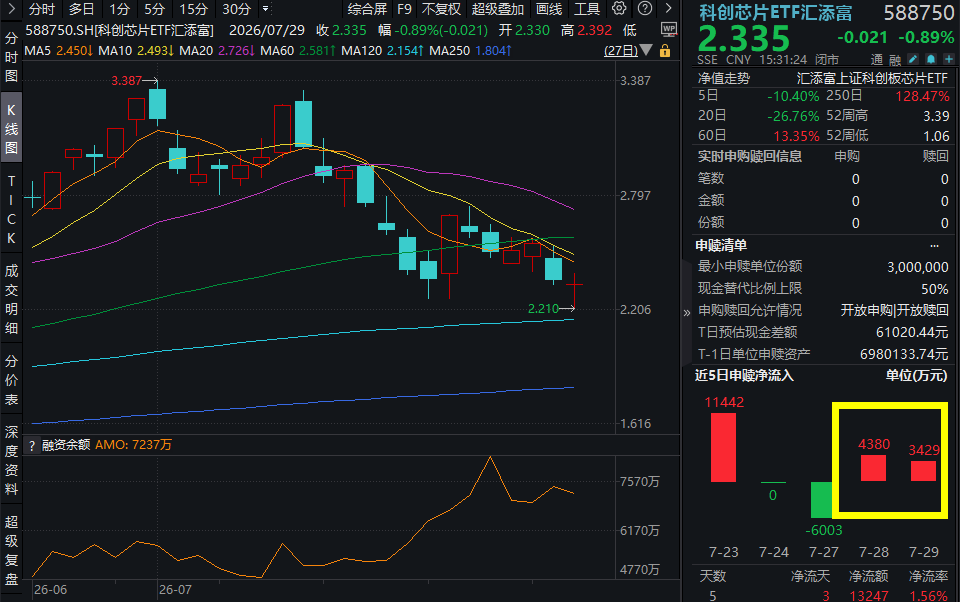Viewport: 960px width, 602px height.
Task: Click the question mark icon beside 融资余额
Action: (x=32, y=445)
